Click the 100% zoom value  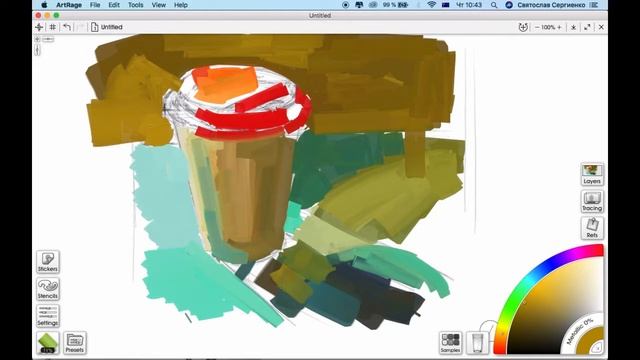coord(548,27)
